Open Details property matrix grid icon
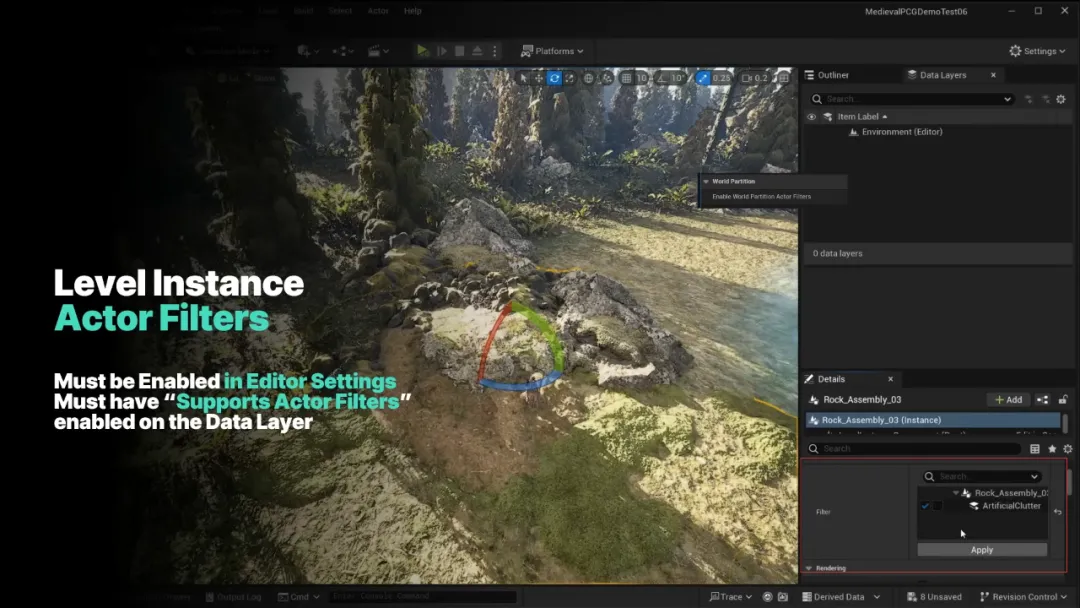 (x=1035, y=449)
